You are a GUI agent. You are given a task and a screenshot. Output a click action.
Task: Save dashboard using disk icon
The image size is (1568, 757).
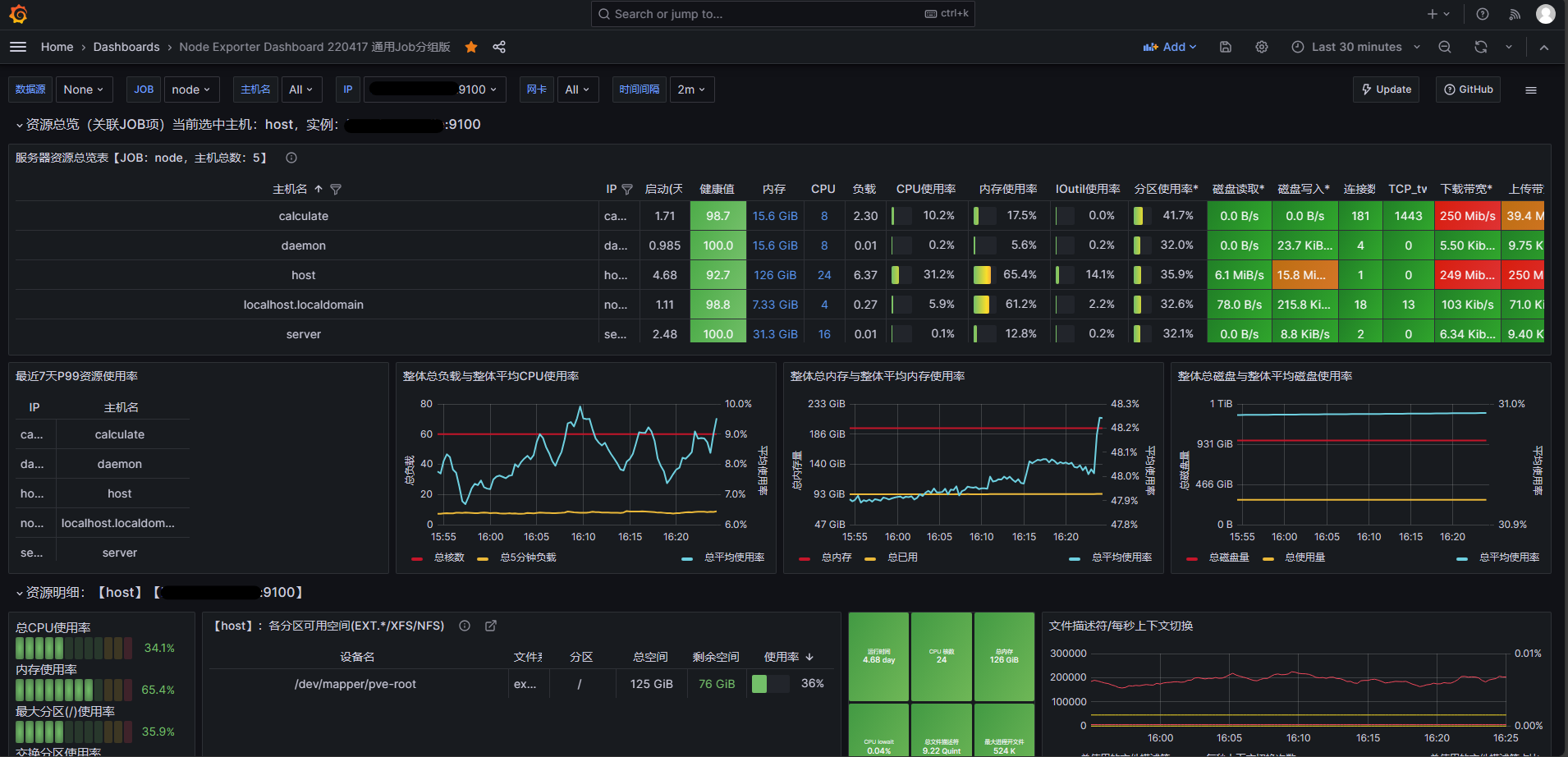(x=1226, y=47)
